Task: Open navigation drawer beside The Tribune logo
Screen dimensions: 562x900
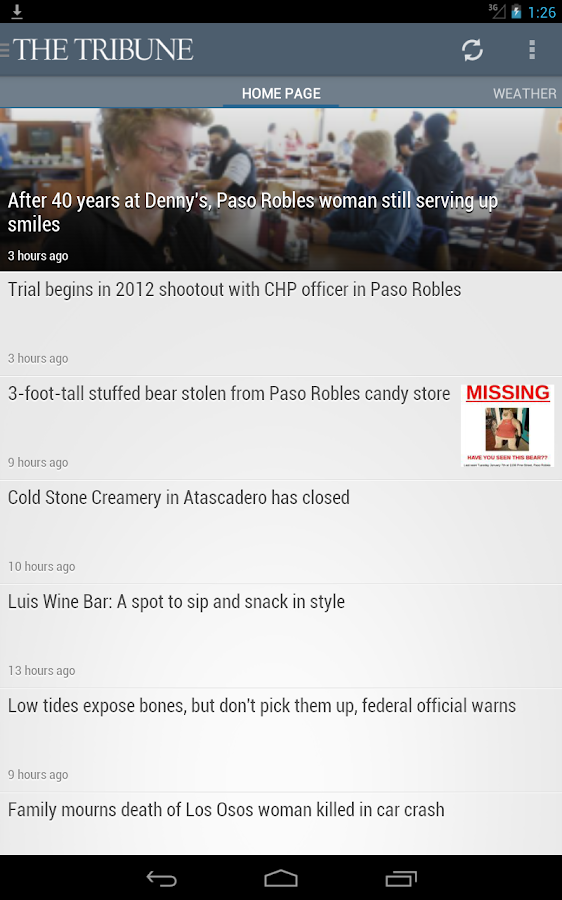Action: click(5, 49)
